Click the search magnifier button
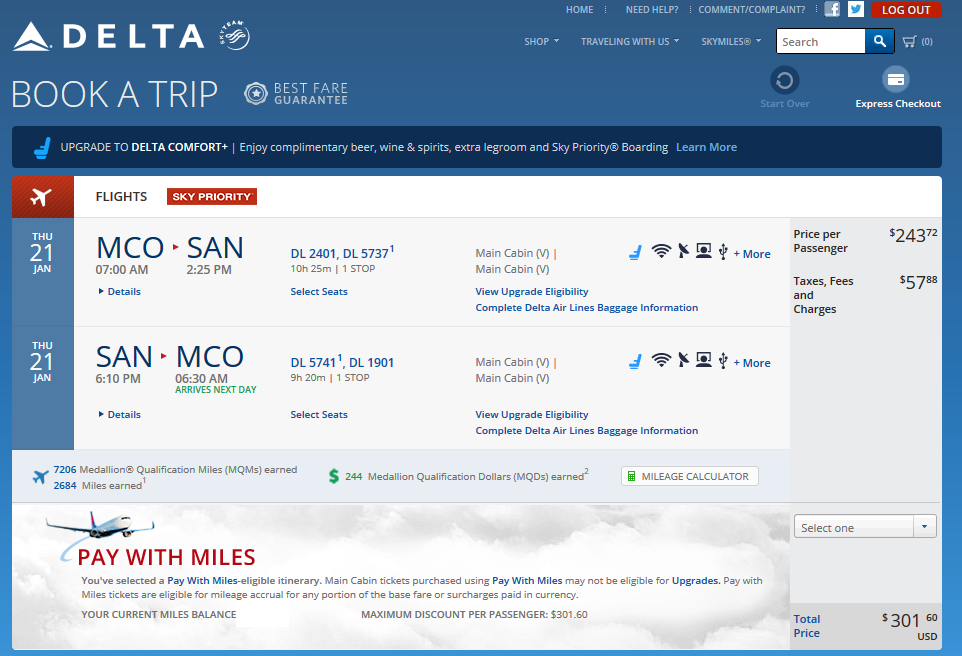The image size is (962, 656). (x=879, y=41)
